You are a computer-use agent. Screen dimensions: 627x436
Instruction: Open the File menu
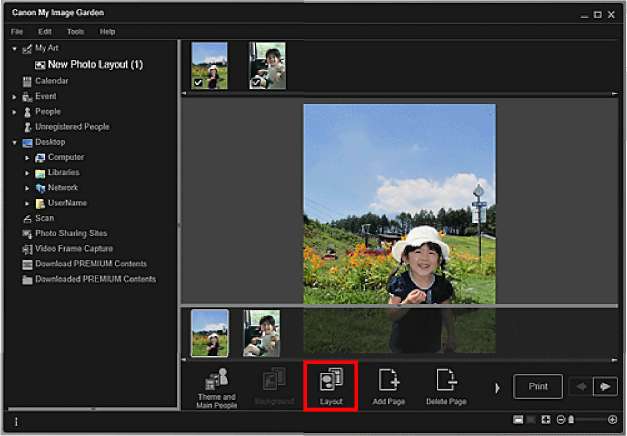17,32
